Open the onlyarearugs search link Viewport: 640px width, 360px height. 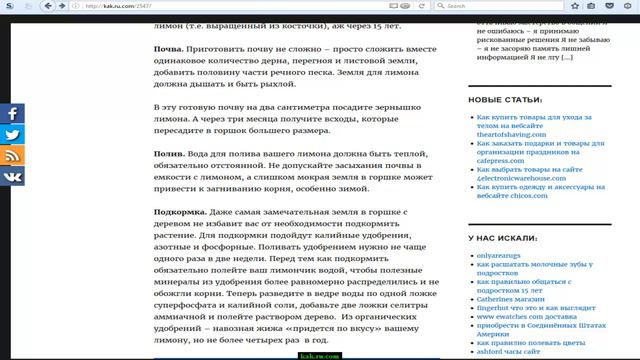pos(498,256)
